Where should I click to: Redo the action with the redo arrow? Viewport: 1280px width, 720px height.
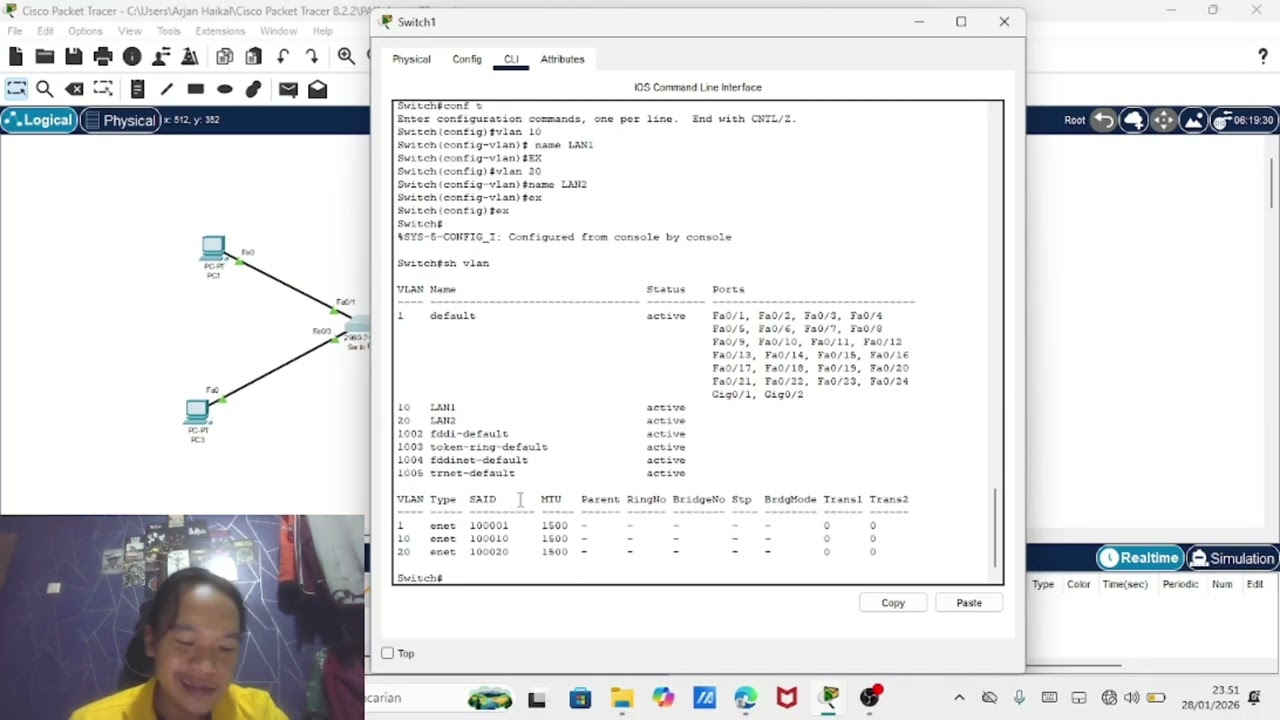(312, 57)
